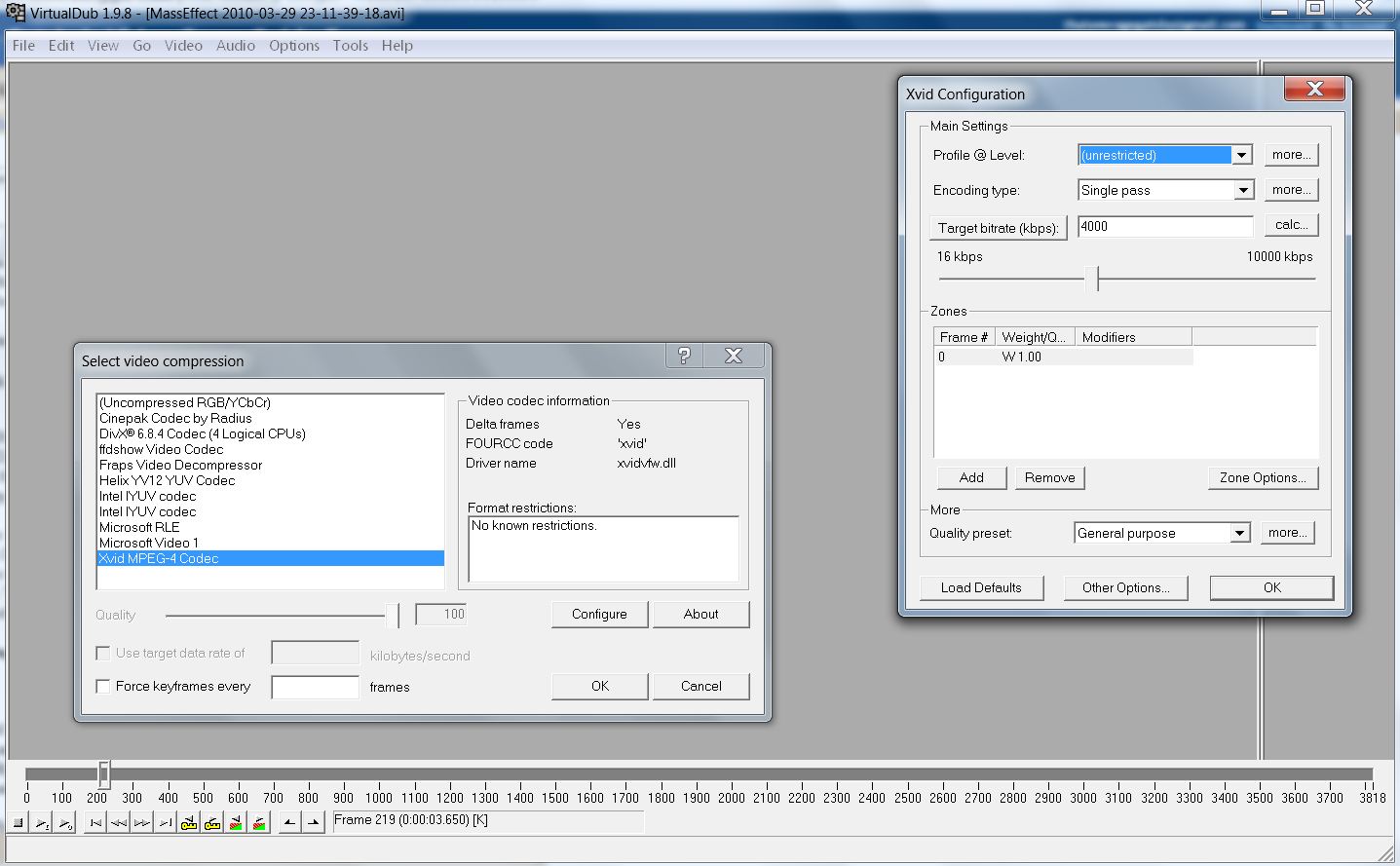Select (Uncompressed RGB/YCbCr) in codec list
The width and height of the screenshot is (1400, 866).
pos(271,402)
